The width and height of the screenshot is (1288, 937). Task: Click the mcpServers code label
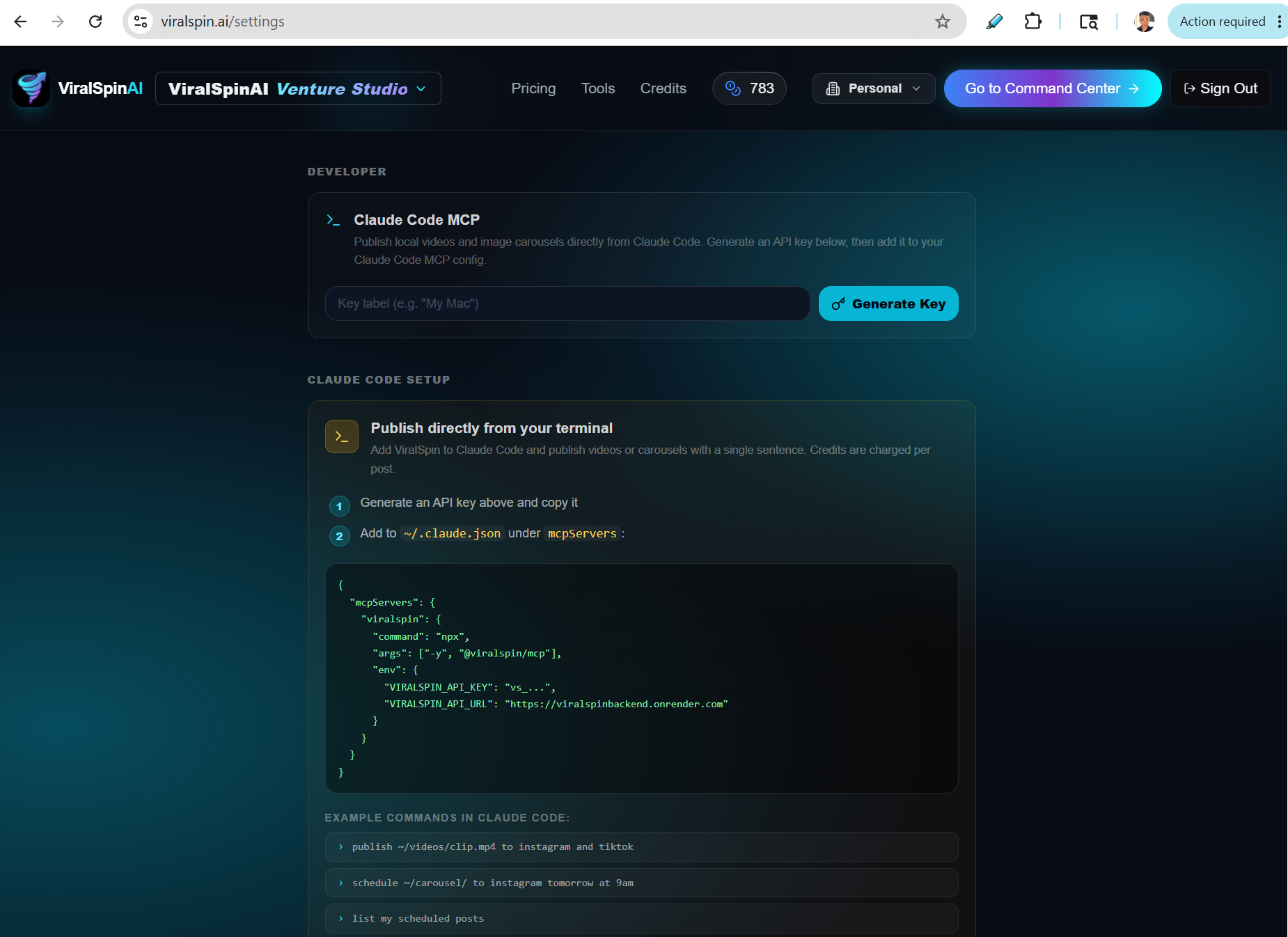(x=582, y=533)
